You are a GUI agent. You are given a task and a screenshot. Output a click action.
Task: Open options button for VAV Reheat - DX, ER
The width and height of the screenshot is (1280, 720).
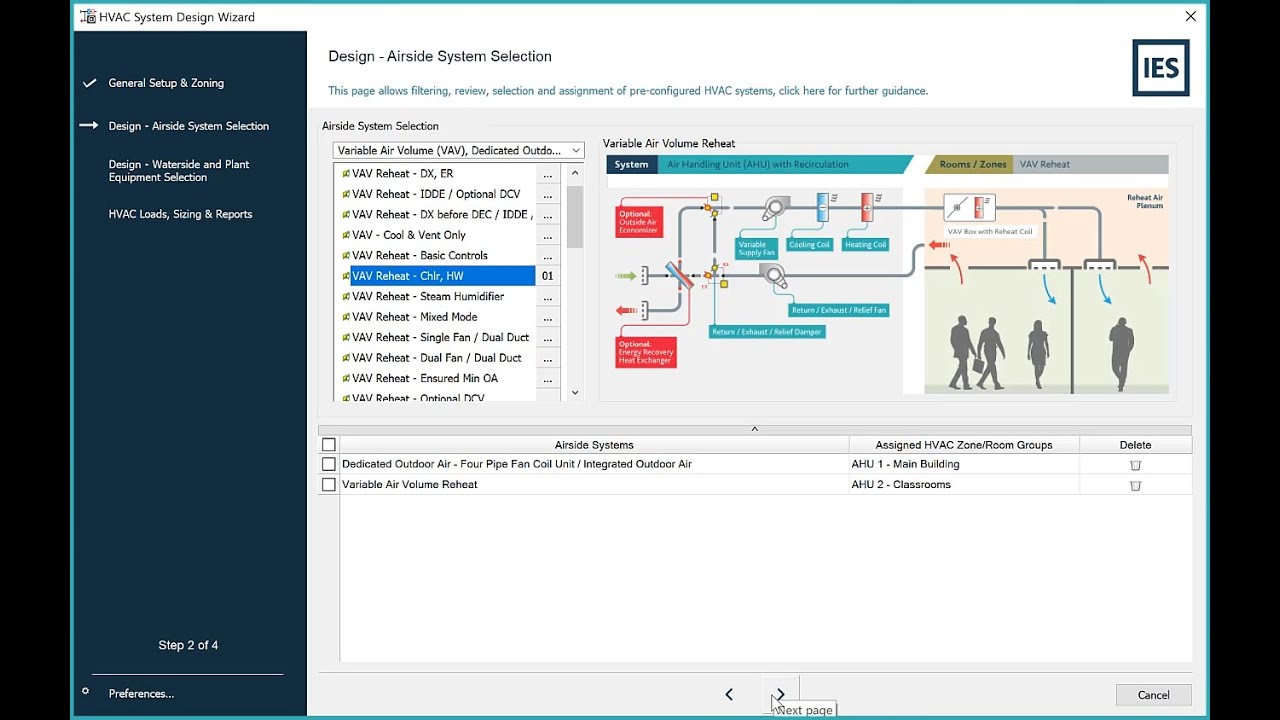(547, 174)
